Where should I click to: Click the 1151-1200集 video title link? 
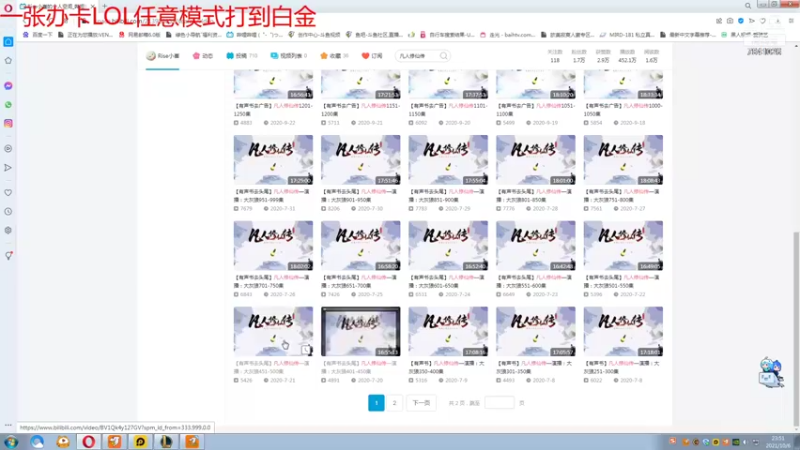(361, 110)
